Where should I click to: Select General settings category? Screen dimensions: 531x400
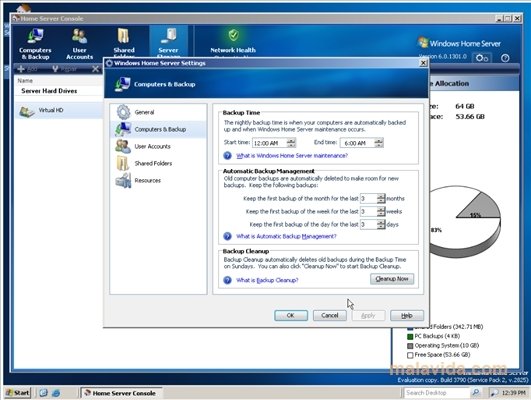pyautogui.click(x=158, y=112)
